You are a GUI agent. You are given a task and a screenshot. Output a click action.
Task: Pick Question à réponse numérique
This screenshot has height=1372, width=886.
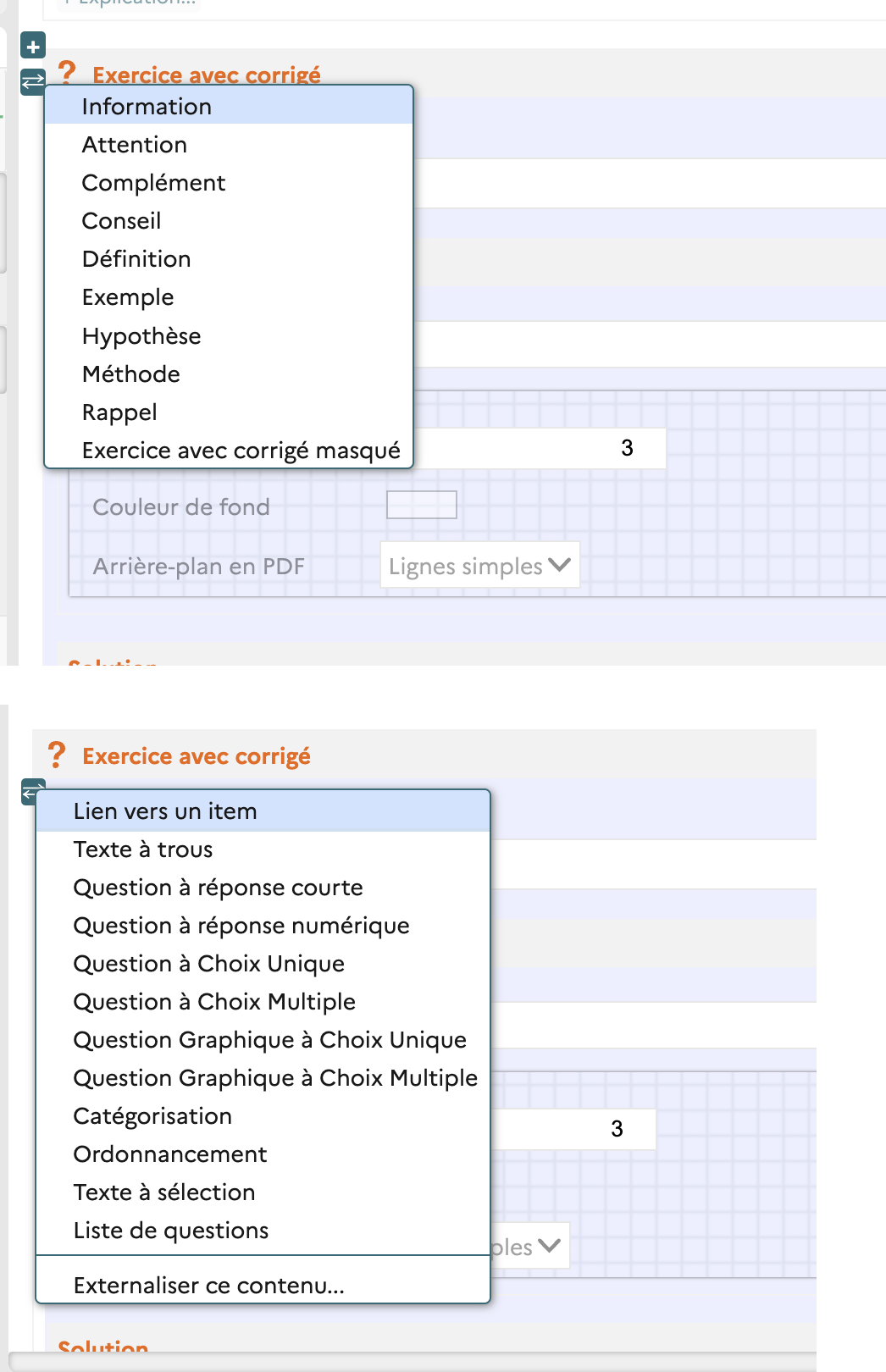241,926
